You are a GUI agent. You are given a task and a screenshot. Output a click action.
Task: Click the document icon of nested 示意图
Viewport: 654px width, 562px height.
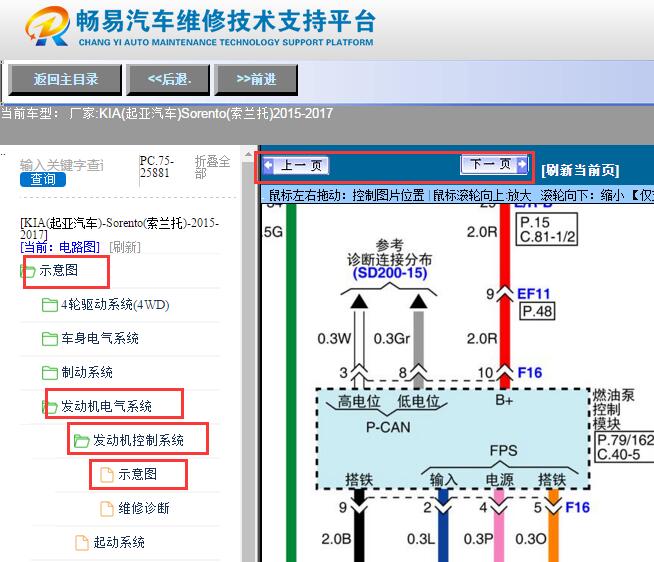pos(107,474)
